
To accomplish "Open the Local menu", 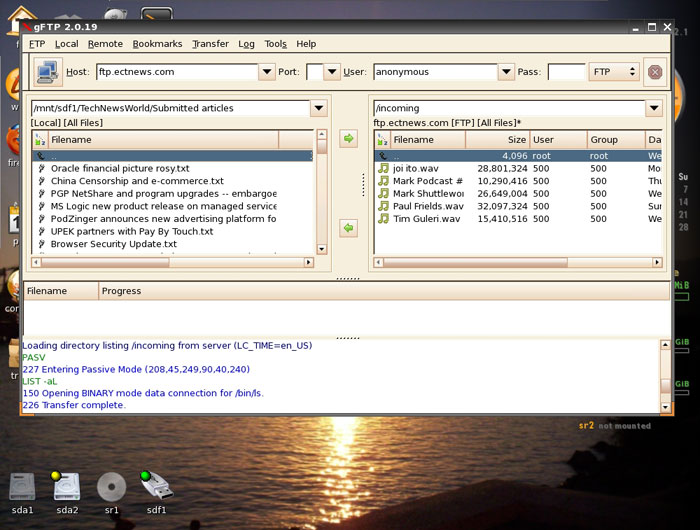I will pyautogui.click(x=67, y=44).
